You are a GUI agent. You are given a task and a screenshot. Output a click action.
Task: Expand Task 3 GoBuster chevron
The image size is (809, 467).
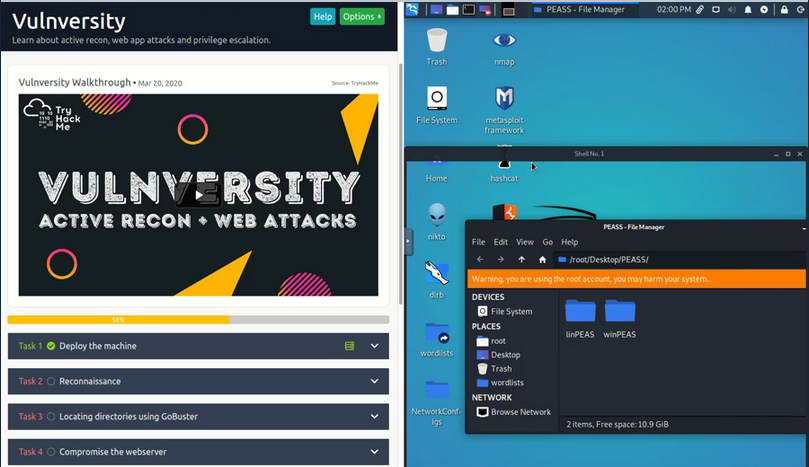coord(375,416)
